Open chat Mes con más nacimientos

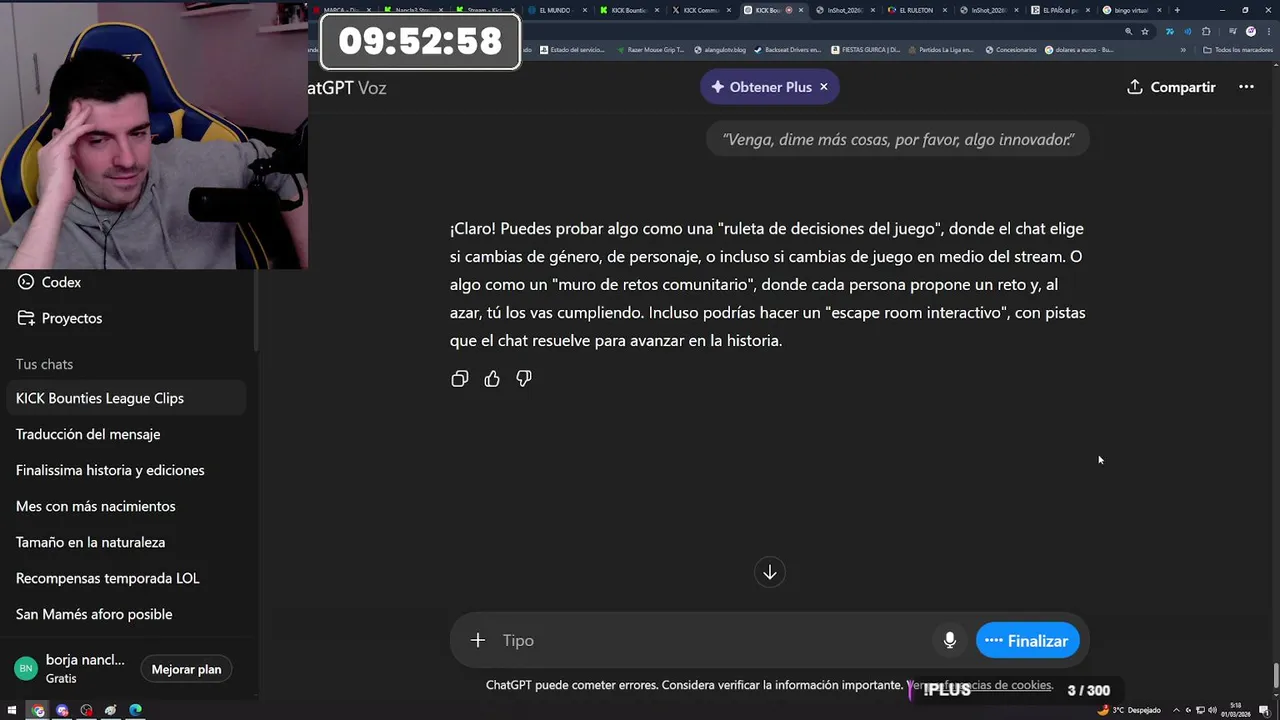[127, 506]
